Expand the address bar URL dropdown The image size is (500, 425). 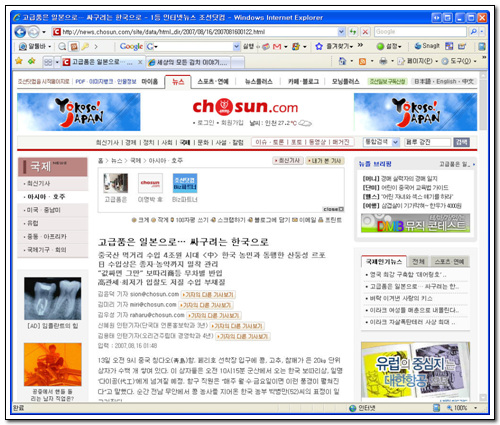pyautogui.click(x=341, y=32)
